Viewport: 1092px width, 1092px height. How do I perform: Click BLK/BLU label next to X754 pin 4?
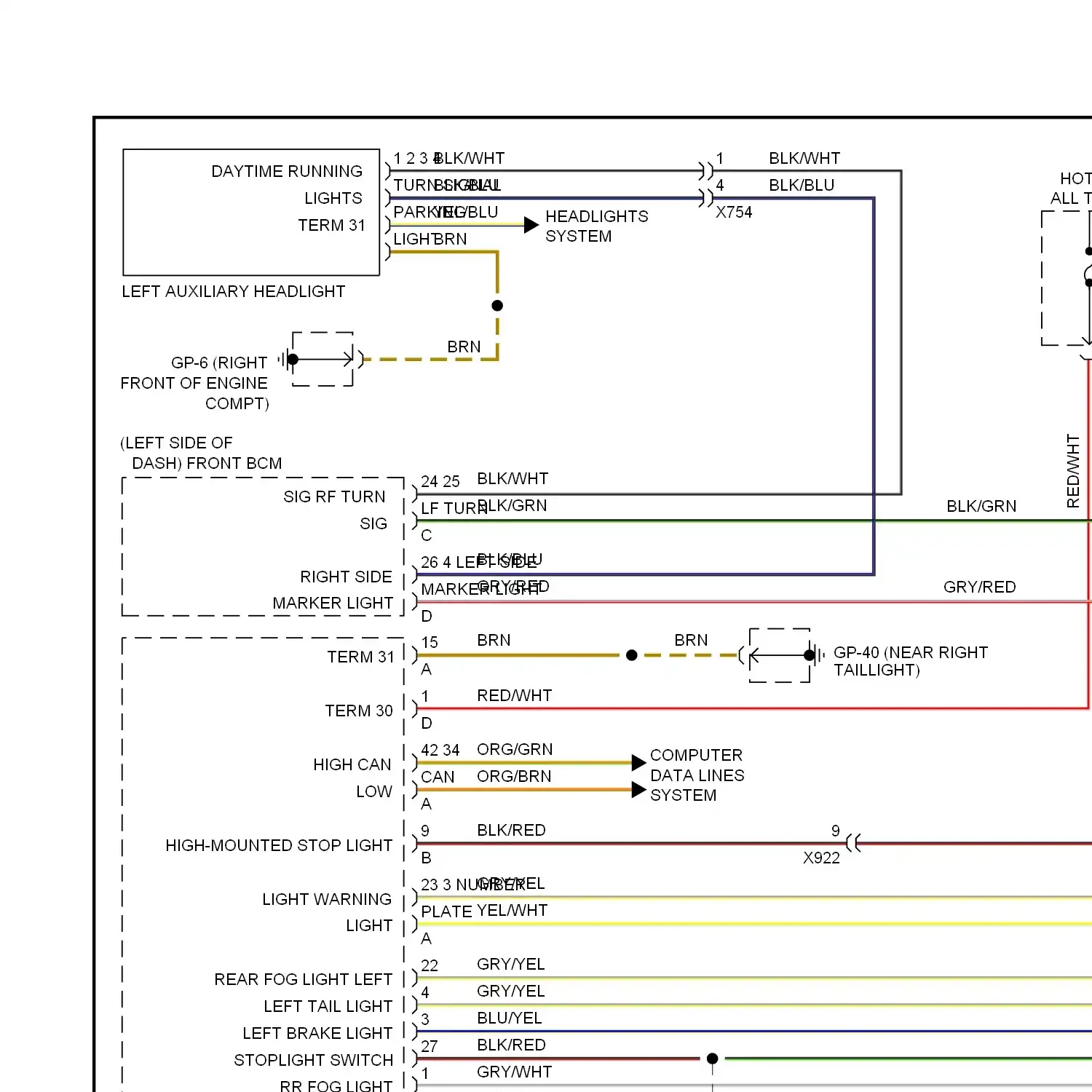point(802,185)
